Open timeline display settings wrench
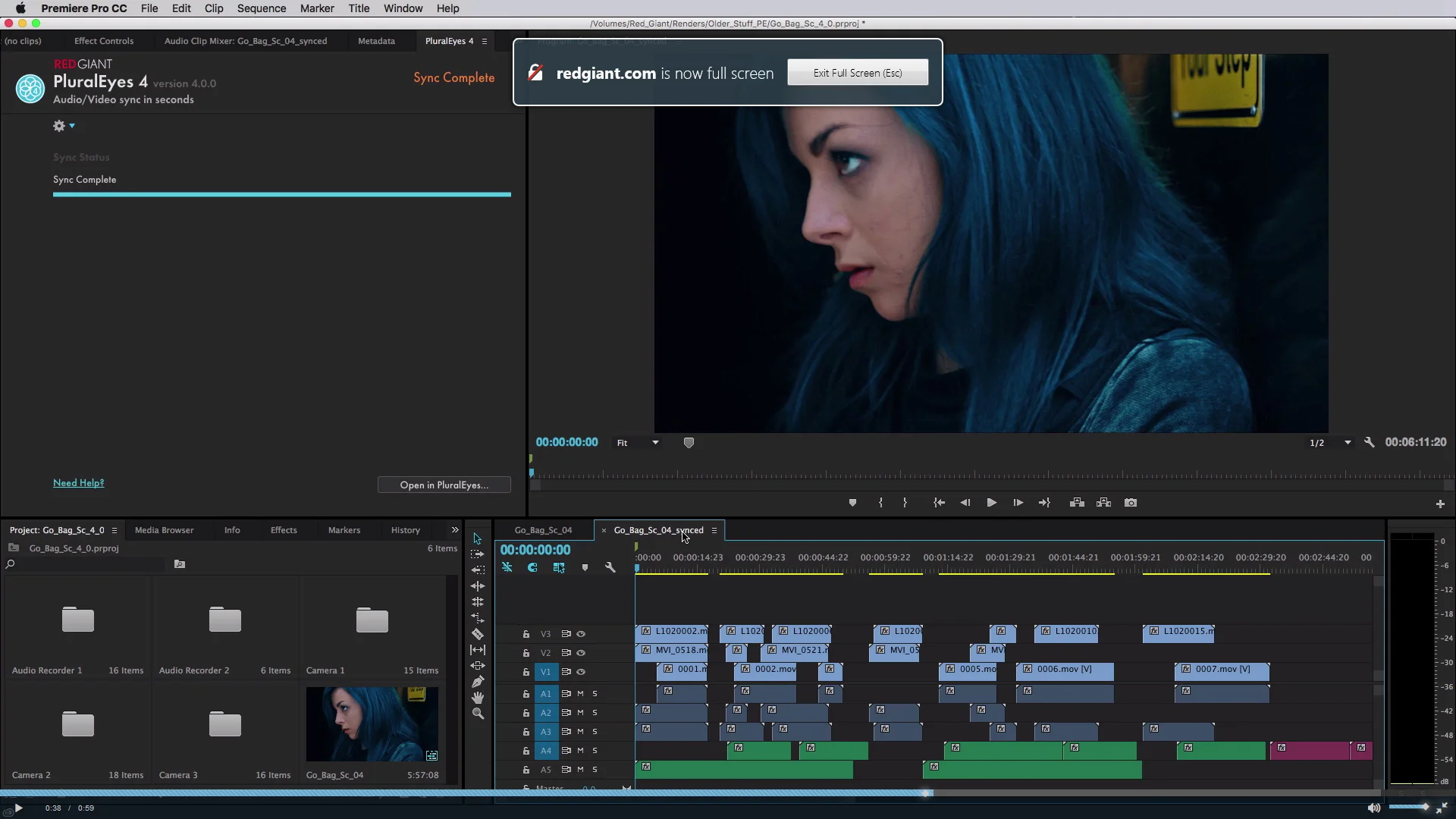 point(610,567)
